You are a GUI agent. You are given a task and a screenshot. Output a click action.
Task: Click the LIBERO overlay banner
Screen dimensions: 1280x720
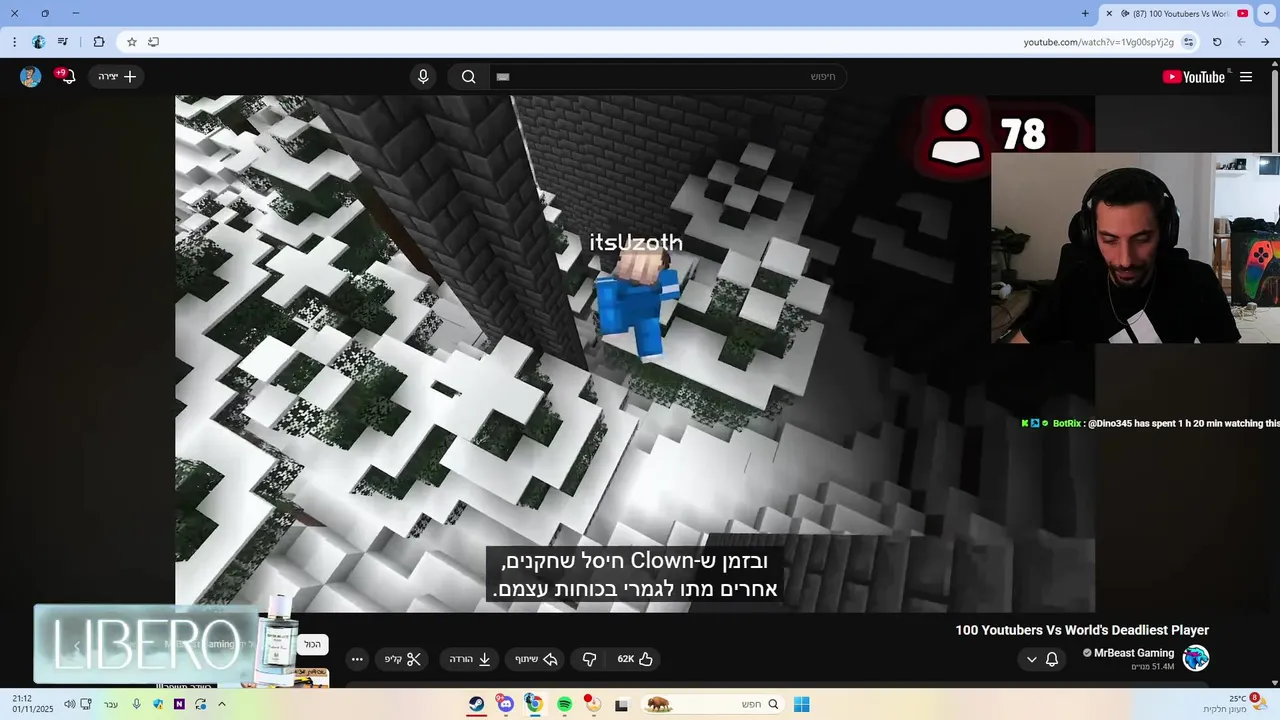[145, 645]
